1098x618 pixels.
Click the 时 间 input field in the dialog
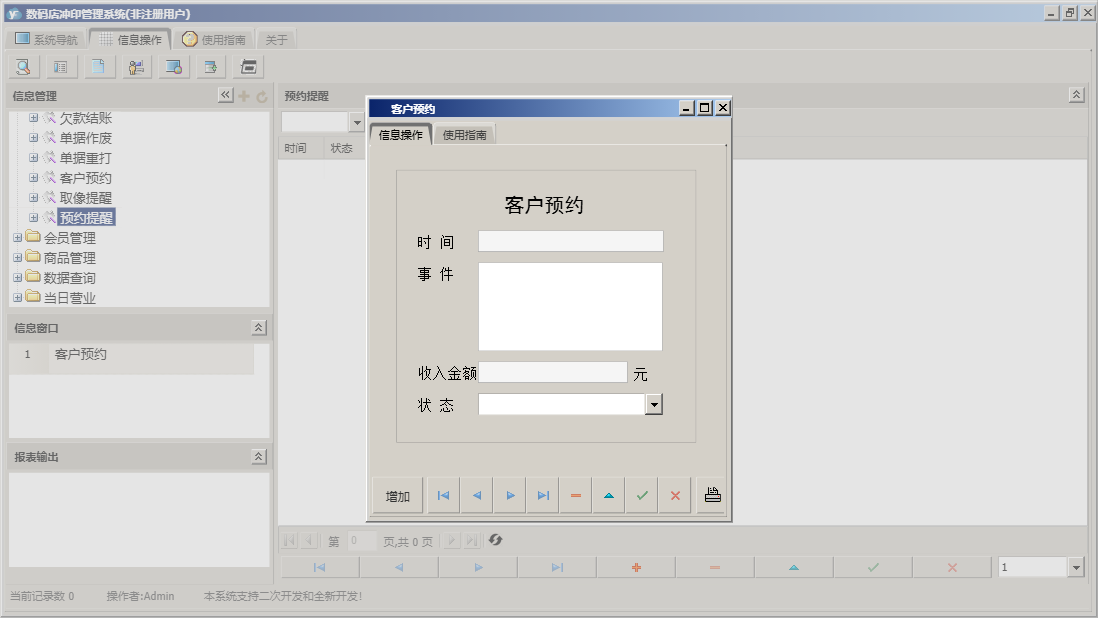coord(570,240)
